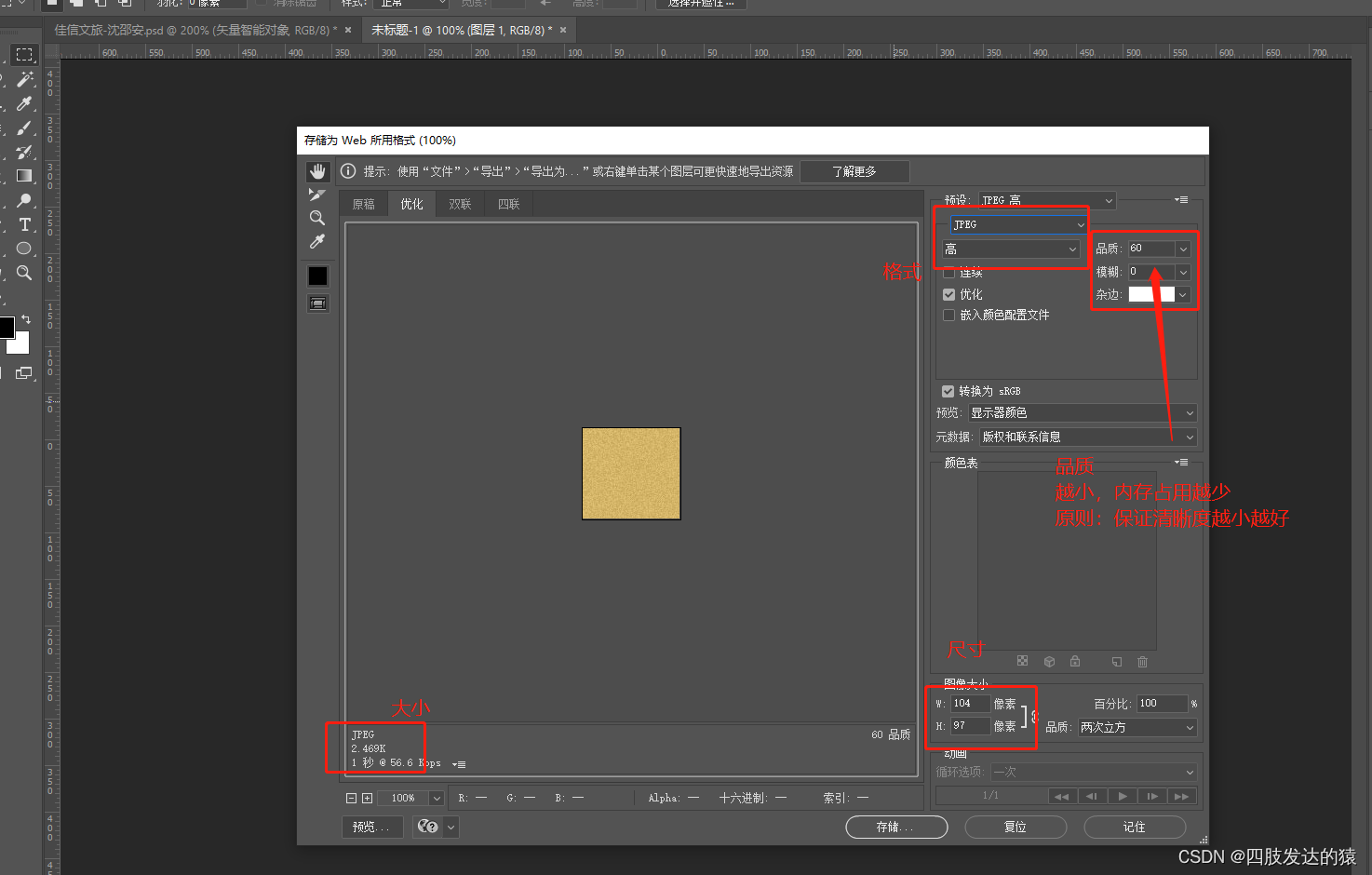Click the width W input field
Viewport: 1372px width, 875px height.
(x=970, y=704)
